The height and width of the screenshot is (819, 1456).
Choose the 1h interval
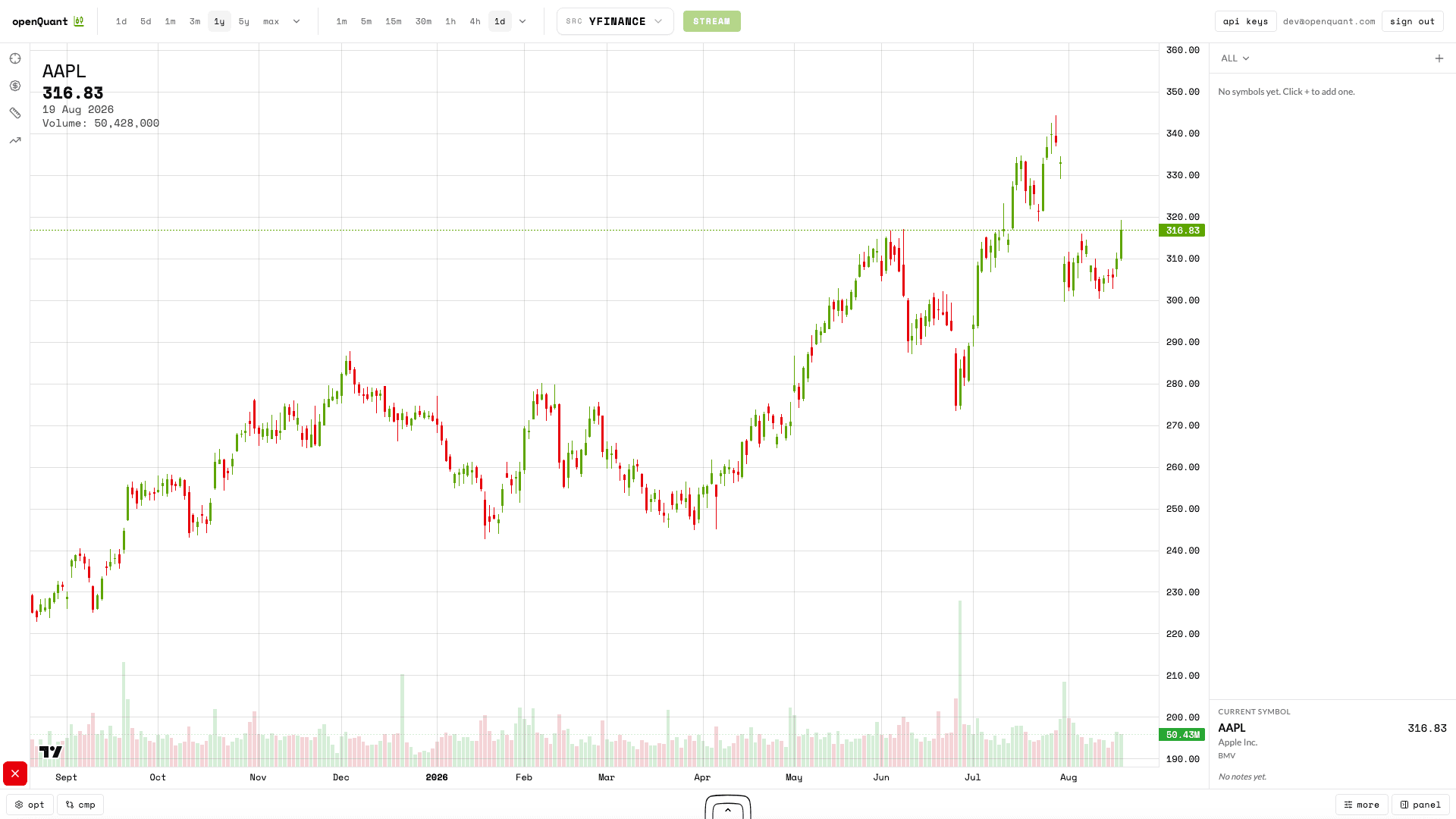tap(450, 21)
